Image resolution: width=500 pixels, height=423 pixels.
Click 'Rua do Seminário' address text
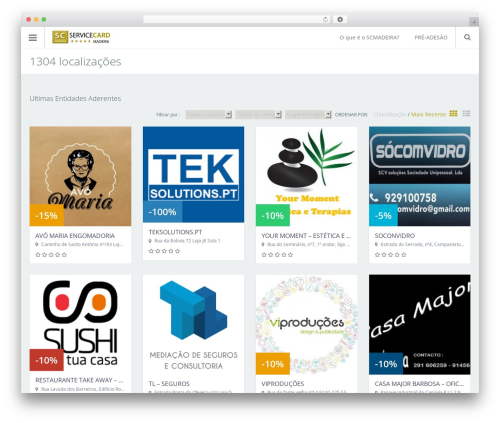(x=309, y=244)
